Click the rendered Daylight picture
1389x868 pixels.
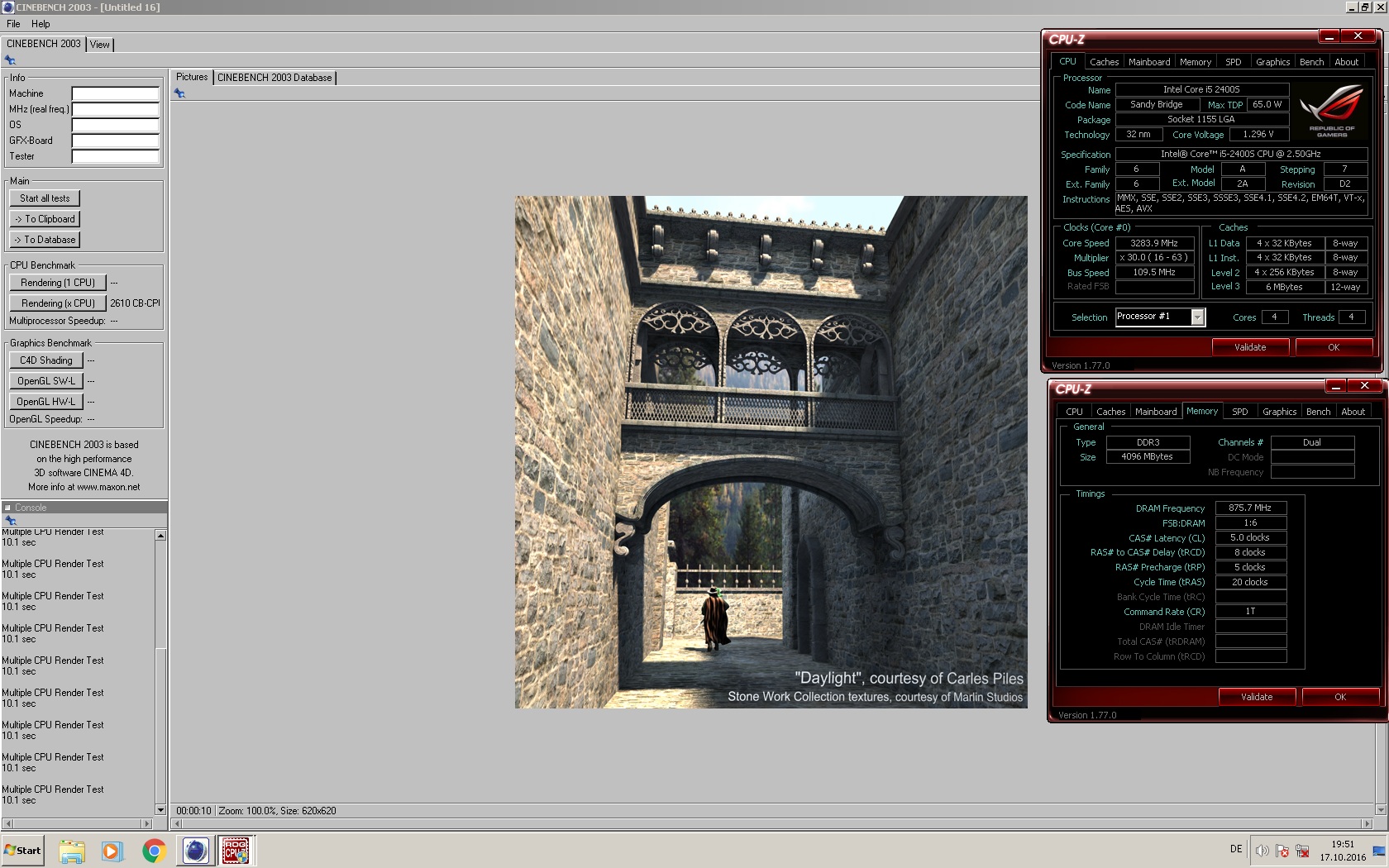(771, 452)
